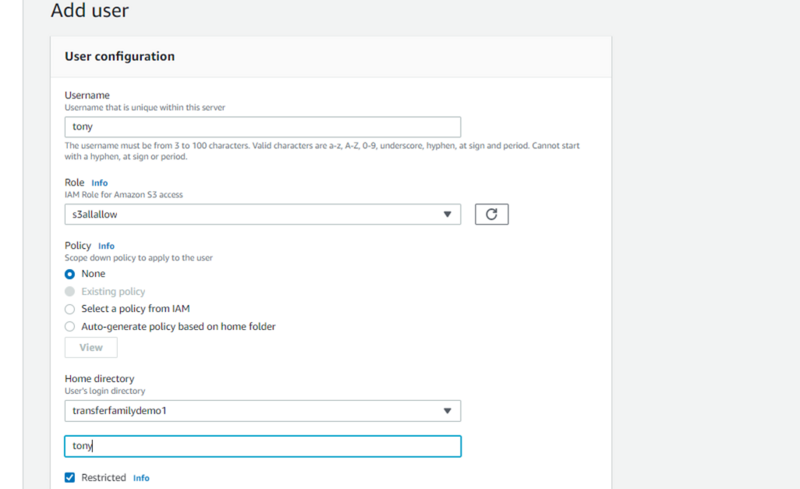This screenshot has width=800, height=489.
Task: Uncheck the Restricted checkbox
Action: pos(70,477)
